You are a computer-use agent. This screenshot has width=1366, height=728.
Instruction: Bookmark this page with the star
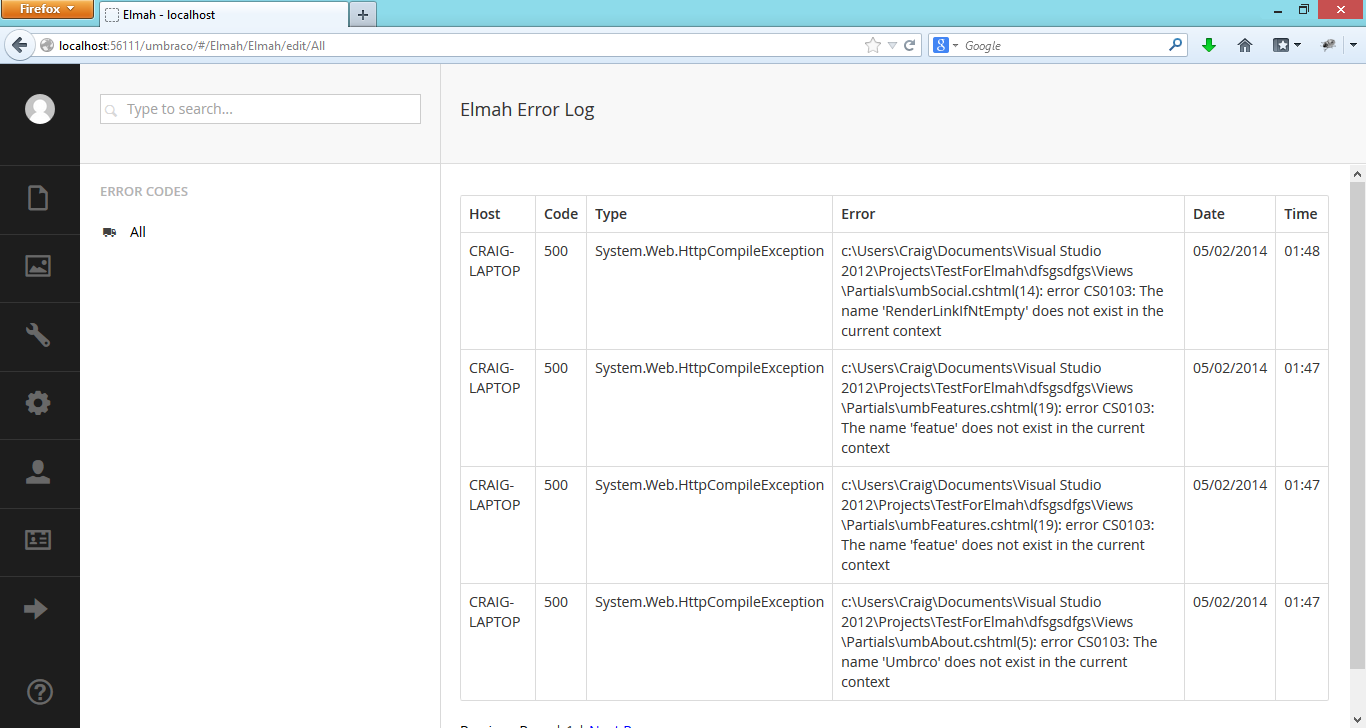point(872,45)
